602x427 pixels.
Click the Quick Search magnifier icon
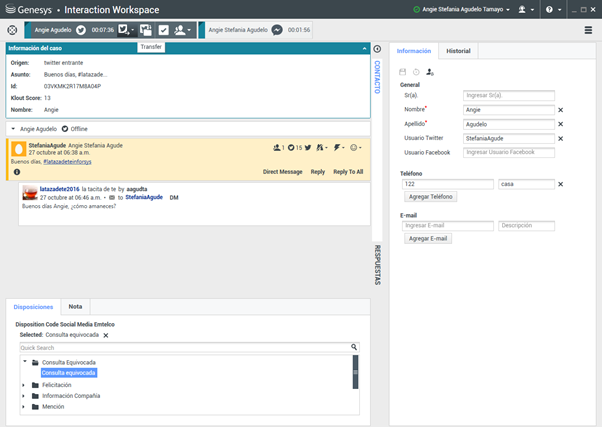point(354,347)
